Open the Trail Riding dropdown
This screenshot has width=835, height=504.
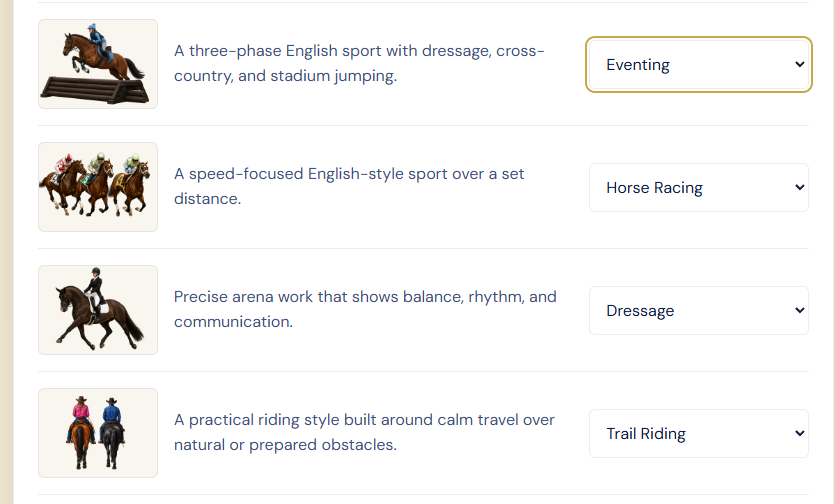point(699,434)
